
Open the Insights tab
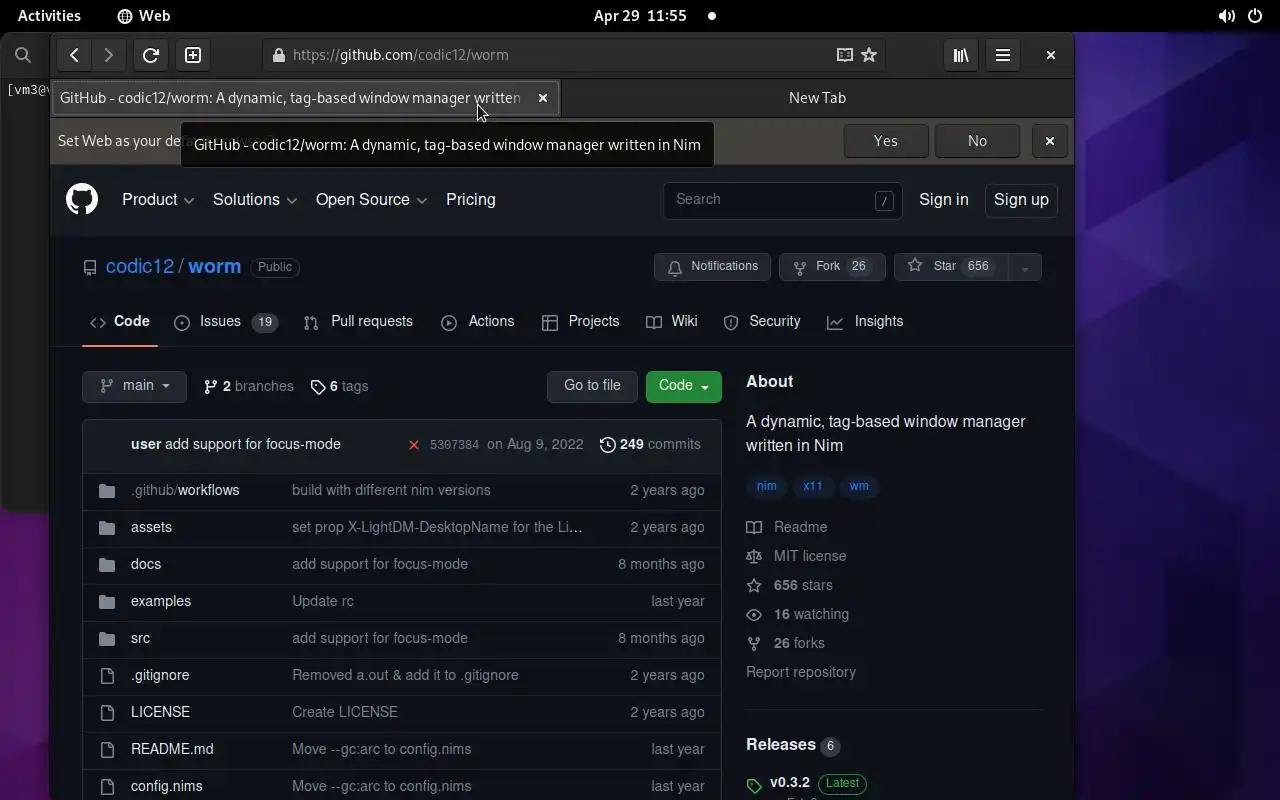865,321
